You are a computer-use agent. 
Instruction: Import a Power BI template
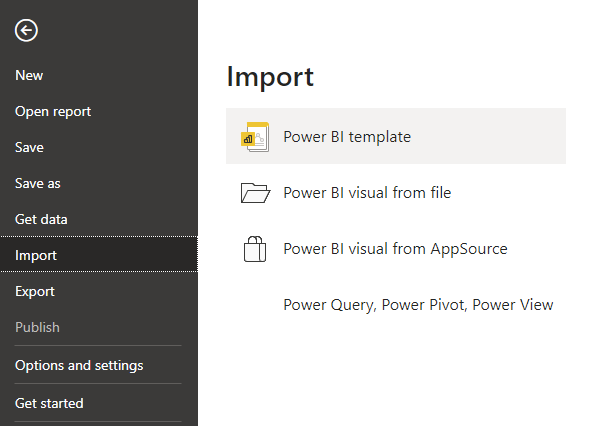(396, 136)
